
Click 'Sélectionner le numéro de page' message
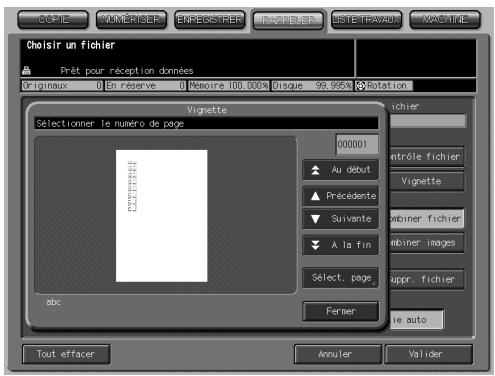click(110, 124)
